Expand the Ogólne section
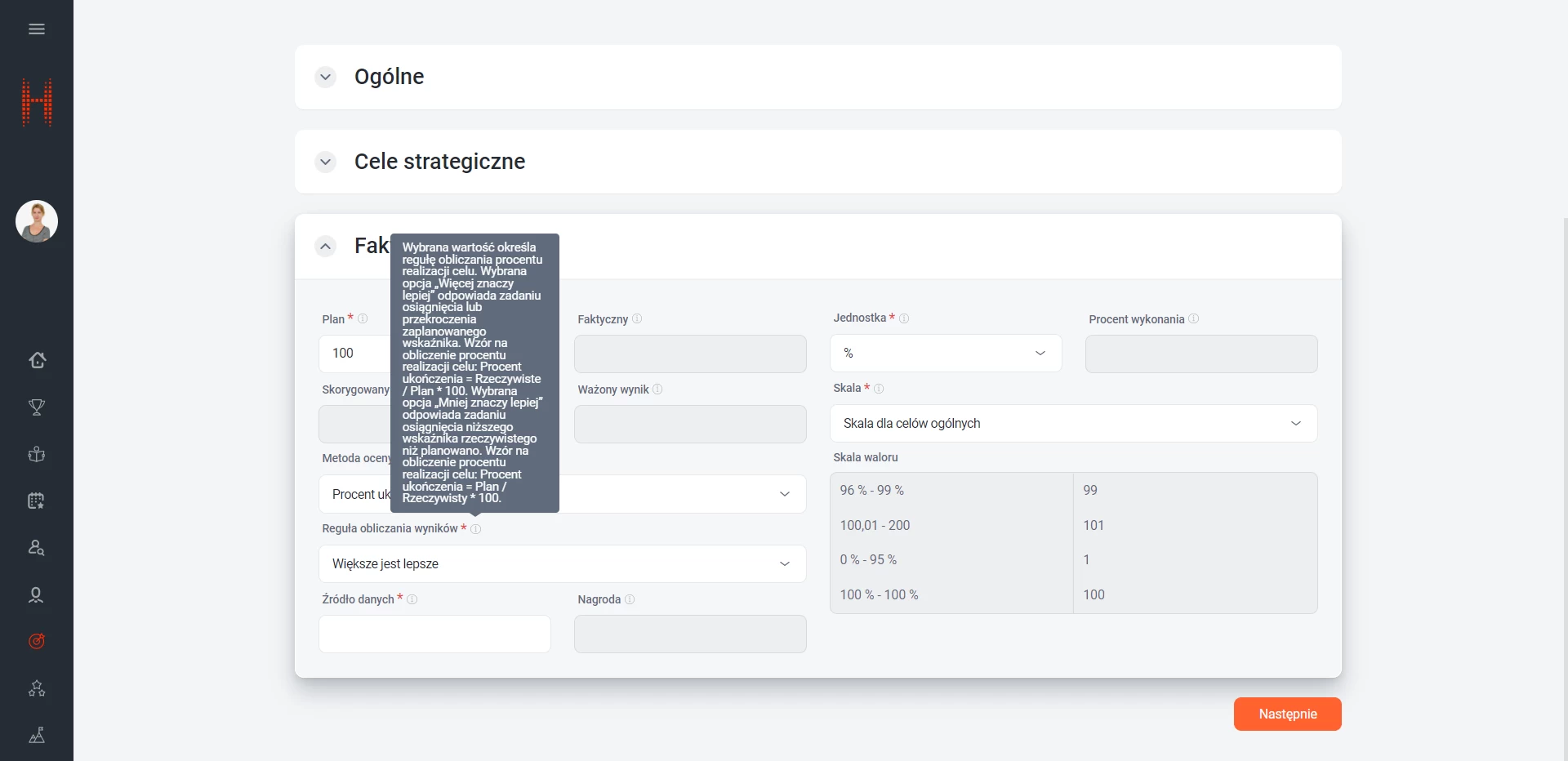1568x761 pixels. point(326,77)
